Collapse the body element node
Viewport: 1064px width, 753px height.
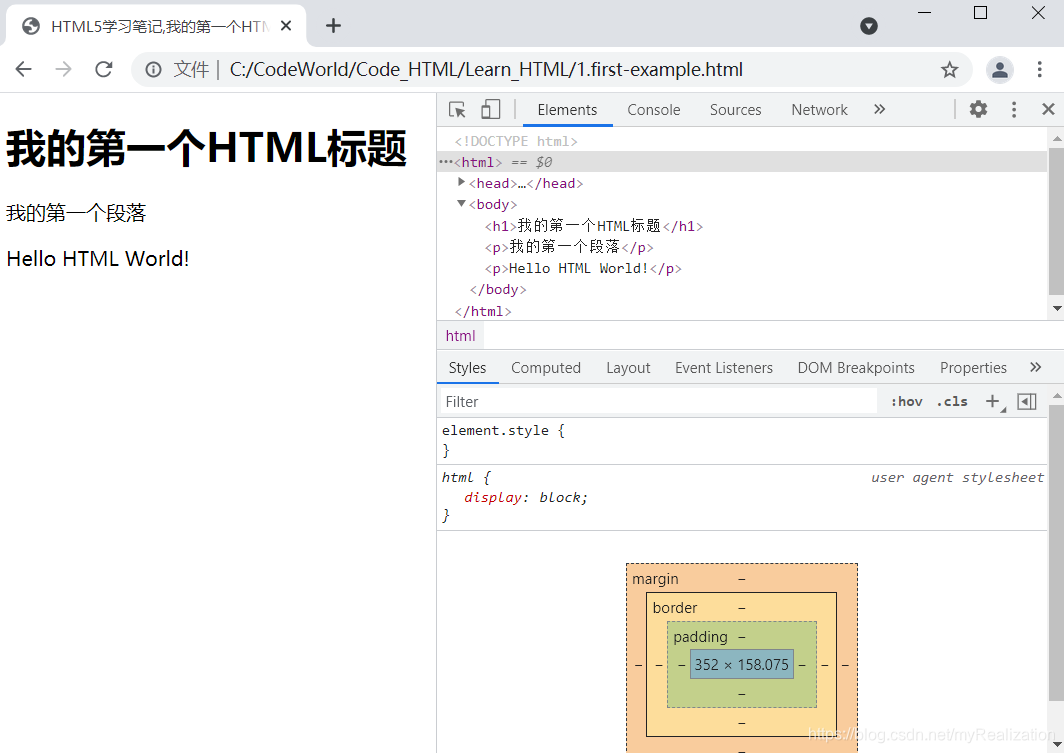coord(461,203)
